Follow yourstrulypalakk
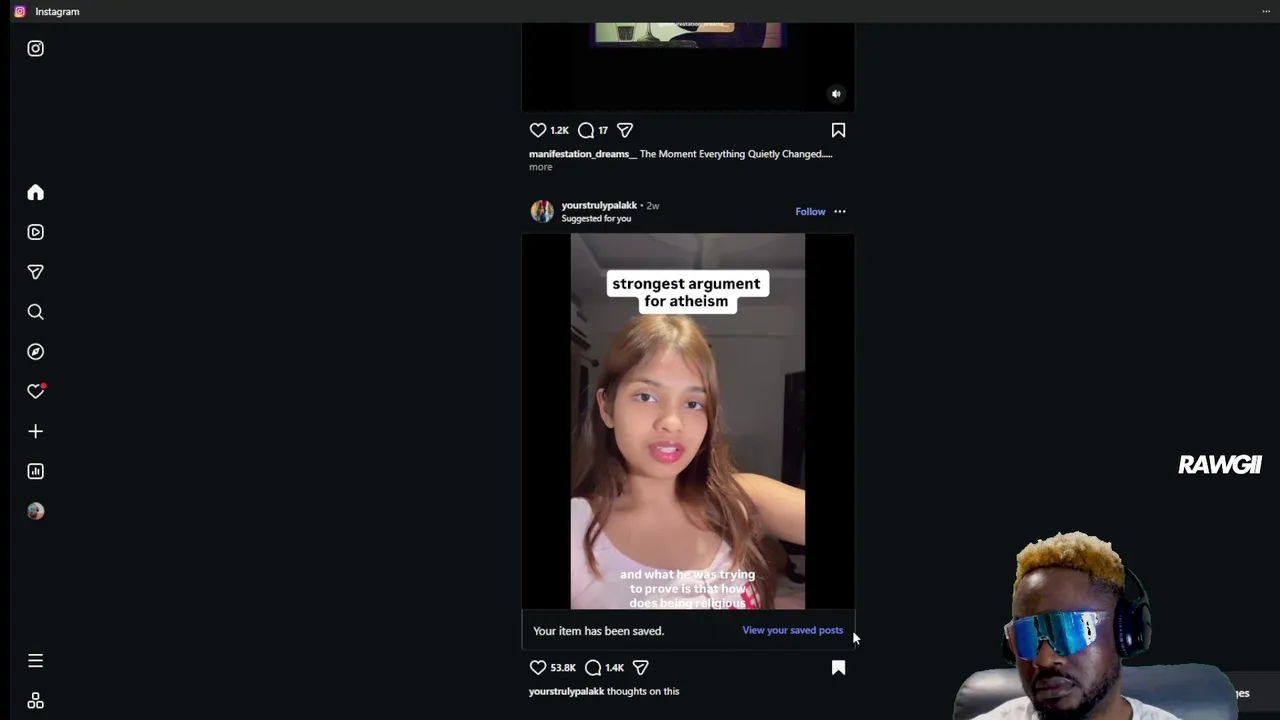Screen dimensions: 1280x720 pos(810,211)
